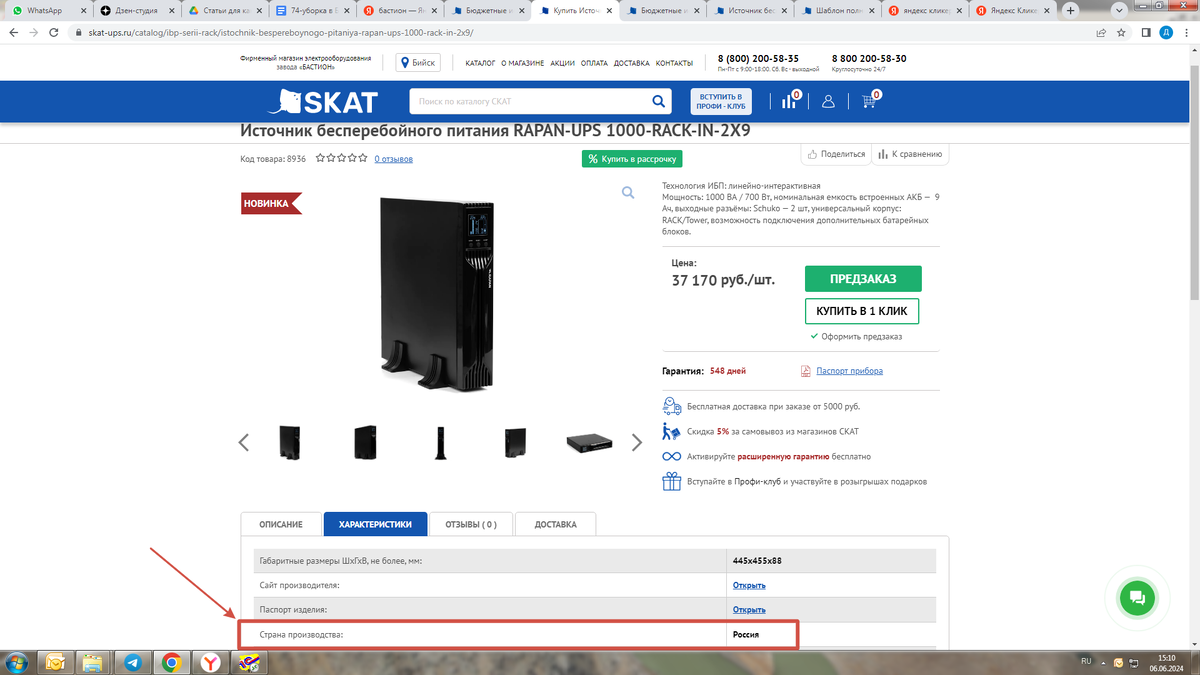Screen dimensions: 1200x675
Task: Open КОНТАКТЫ menu item
Action: 674,63
